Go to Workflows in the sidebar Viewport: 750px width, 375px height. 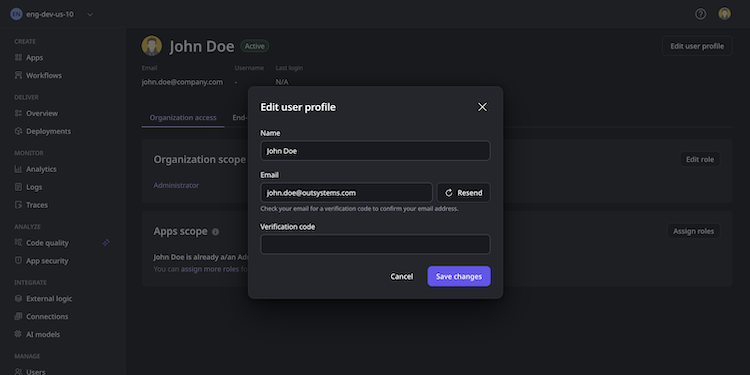(44, 75)
